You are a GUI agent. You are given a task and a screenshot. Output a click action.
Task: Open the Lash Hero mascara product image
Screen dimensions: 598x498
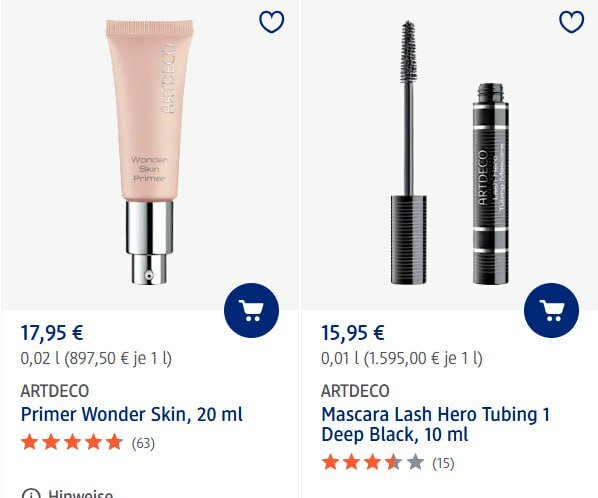point(449,152)
